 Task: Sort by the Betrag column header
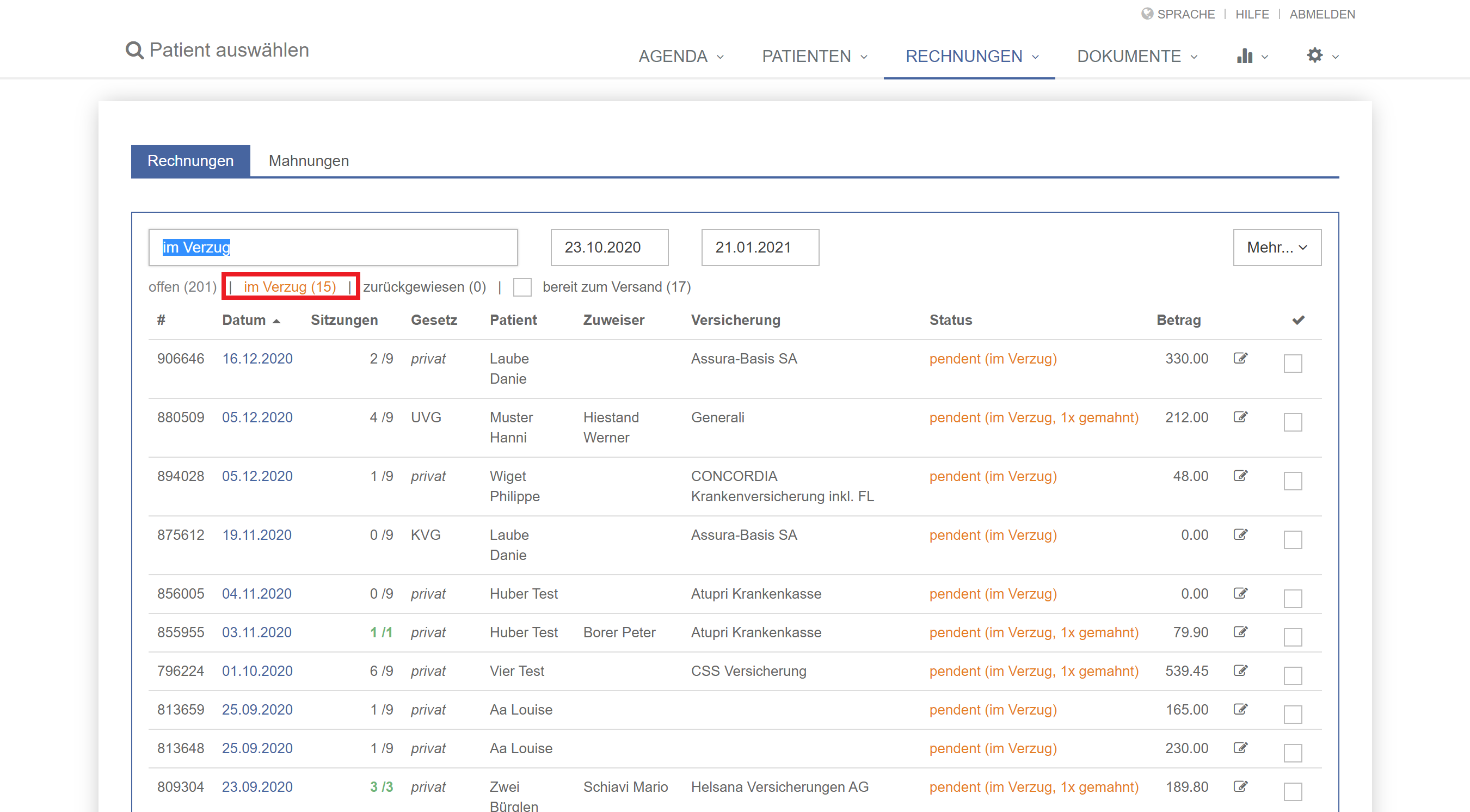tap(1178, 320)
